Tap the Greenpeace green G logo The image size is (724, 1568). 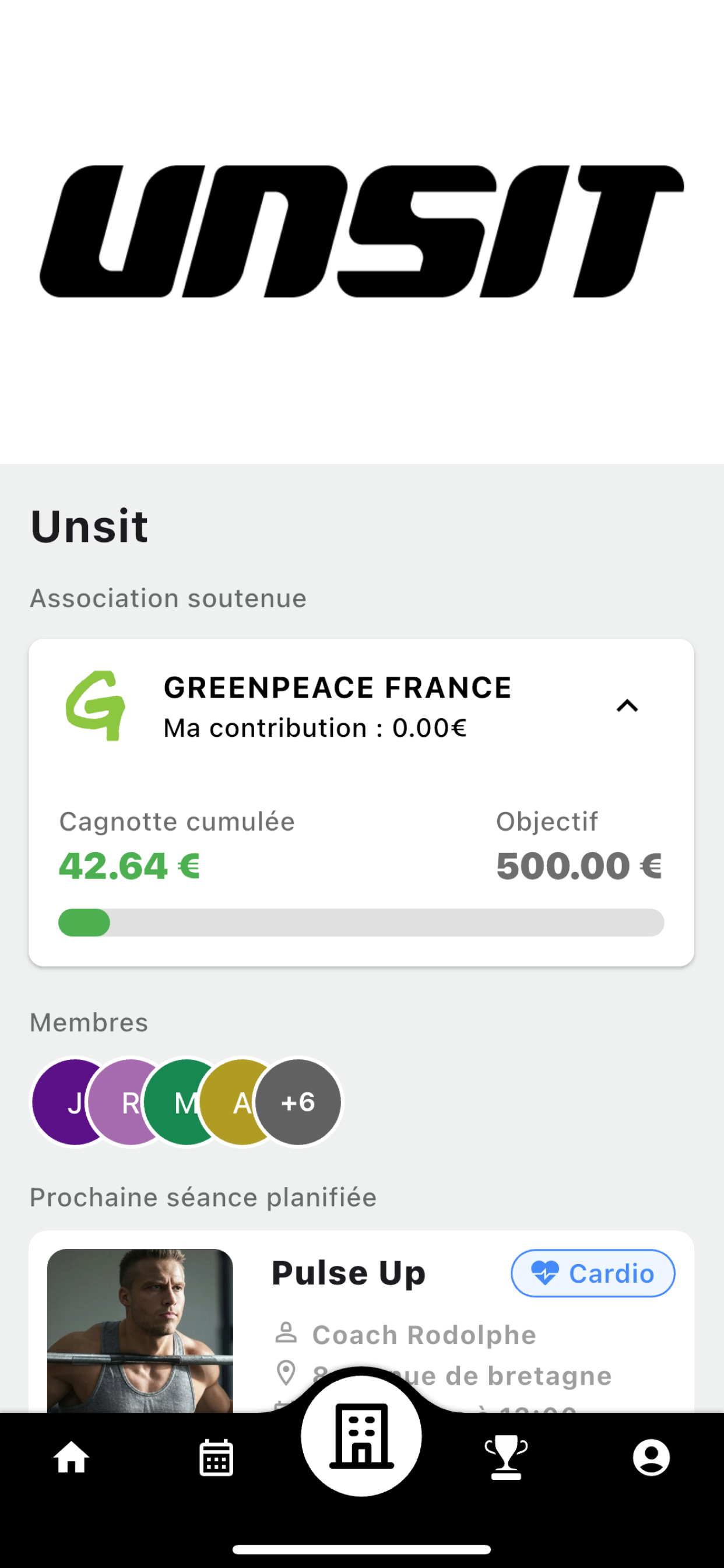point(96,706)
